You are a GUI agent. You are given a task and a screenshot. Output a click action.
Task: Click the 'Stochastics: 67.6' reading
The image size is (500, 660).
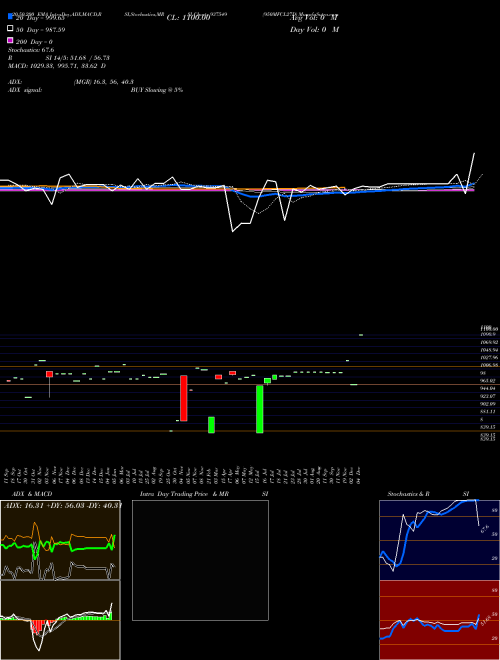[31, 50]
